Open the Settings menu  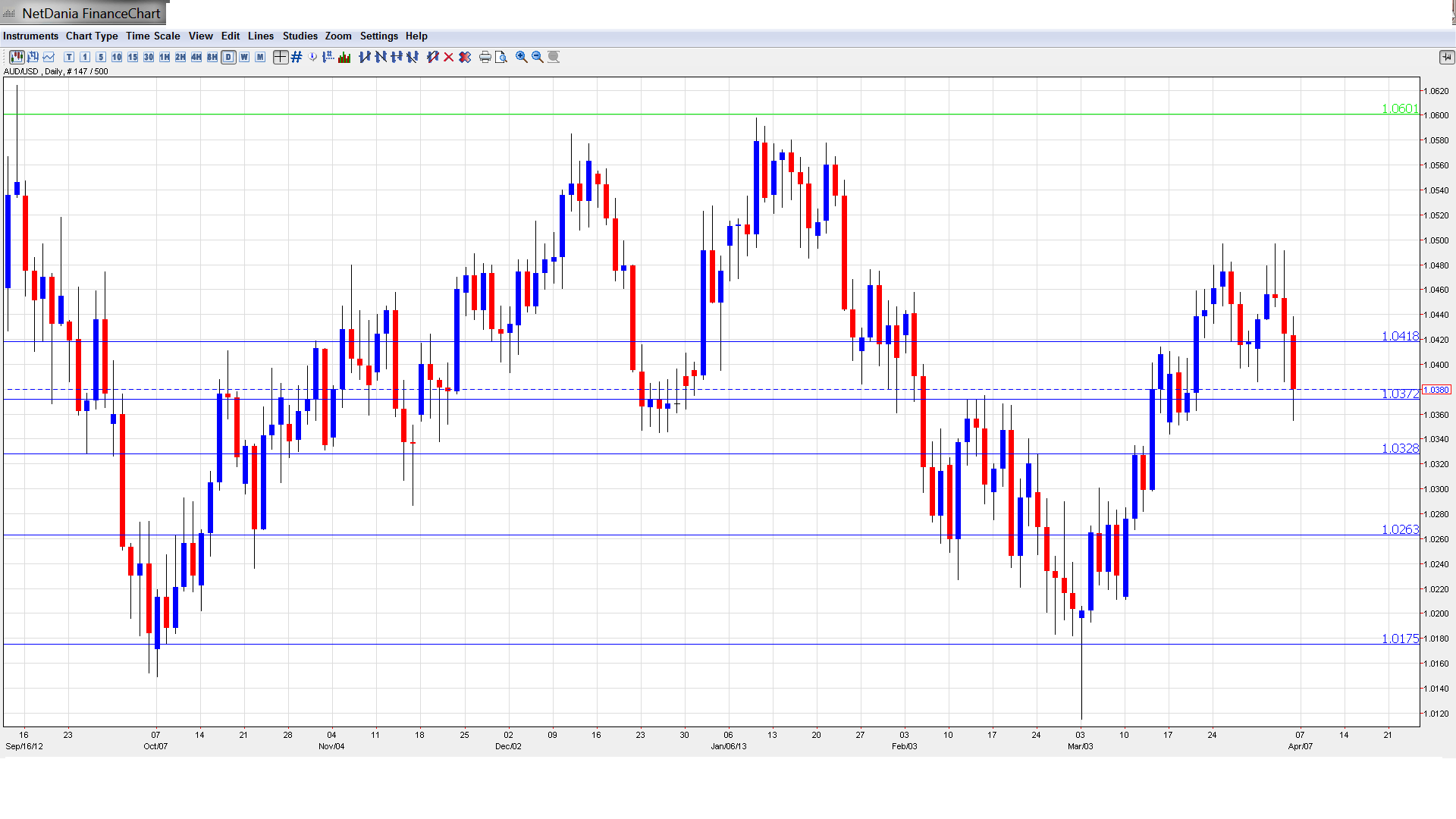tap(378, 36)
